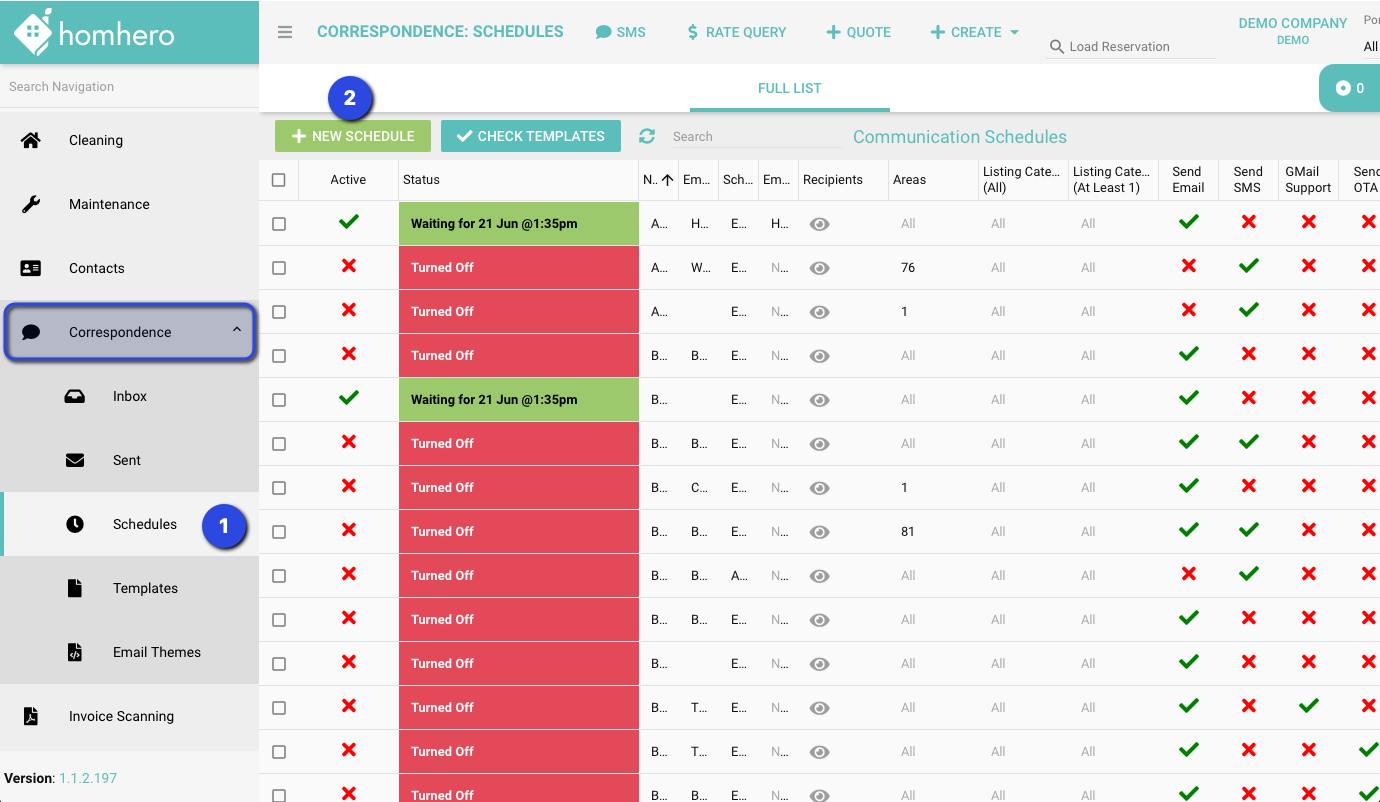Open Invoice Scanning PDF icon
Screen dimensions: 1380x802
coord(31,716)
